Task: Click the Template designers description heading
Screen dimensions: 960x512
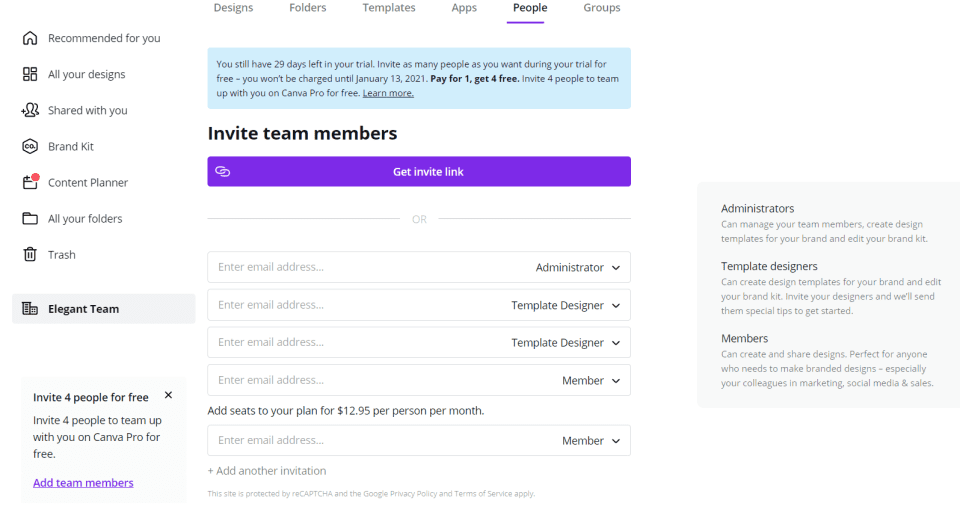Action: pyautogui.click(x=769, y=266)
